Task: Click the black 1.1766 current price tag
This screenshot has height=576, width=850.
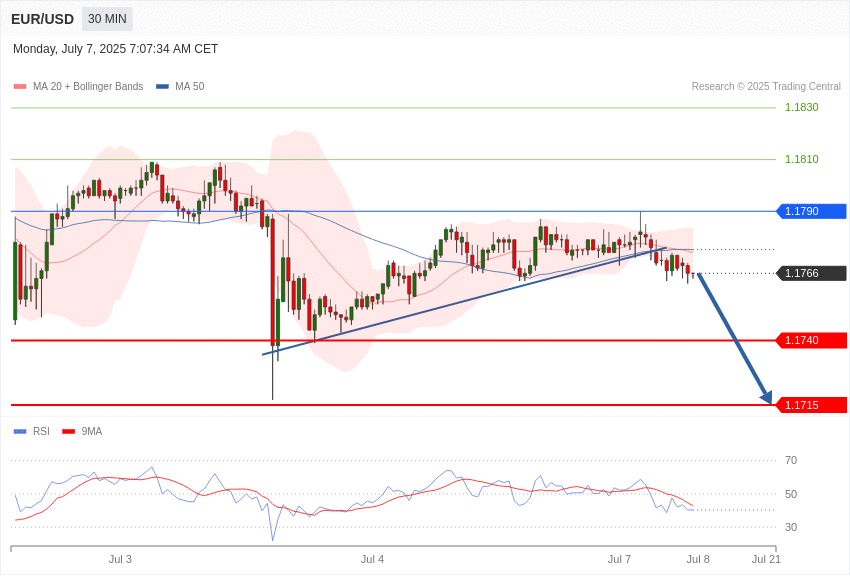Action: coord(812,274)
